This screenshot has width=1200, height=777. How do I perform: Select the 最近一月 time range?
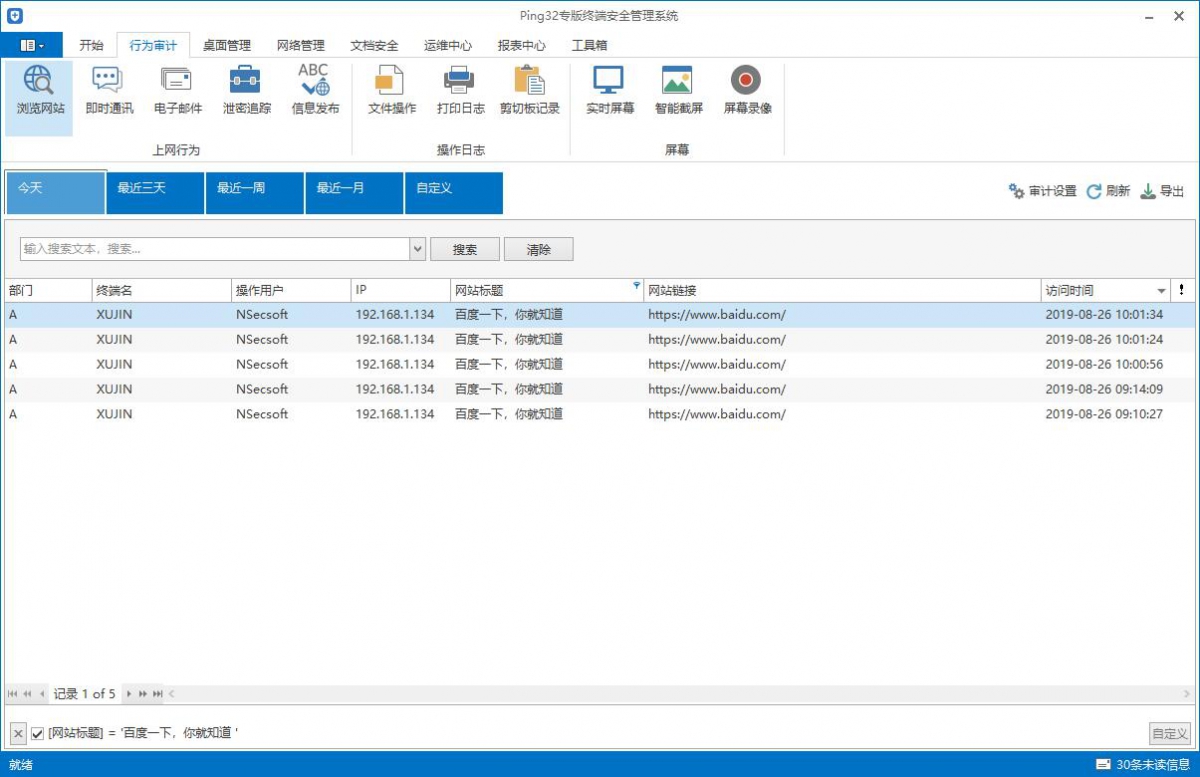point(354,192)
